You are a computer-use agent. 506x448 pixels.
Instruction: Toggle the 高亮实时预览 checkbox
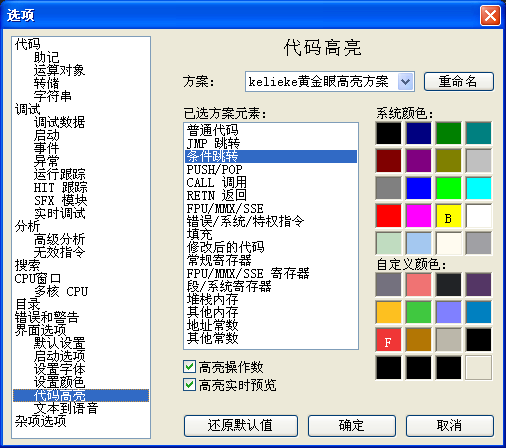(x=189, y=384)
